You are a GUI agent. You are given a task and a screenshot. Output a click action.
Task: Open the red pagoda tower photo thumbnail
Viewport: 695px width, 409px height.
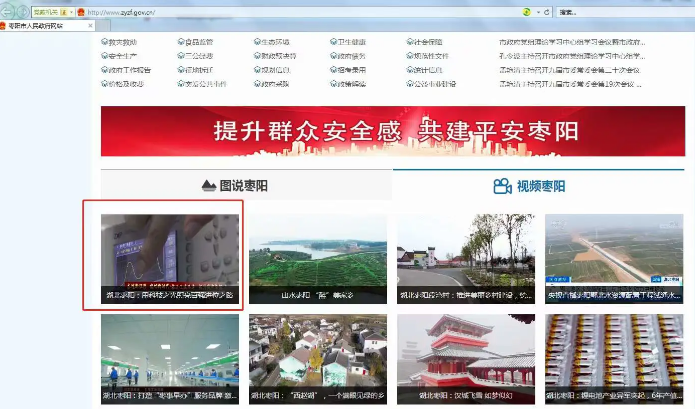[x=465, y=358]
